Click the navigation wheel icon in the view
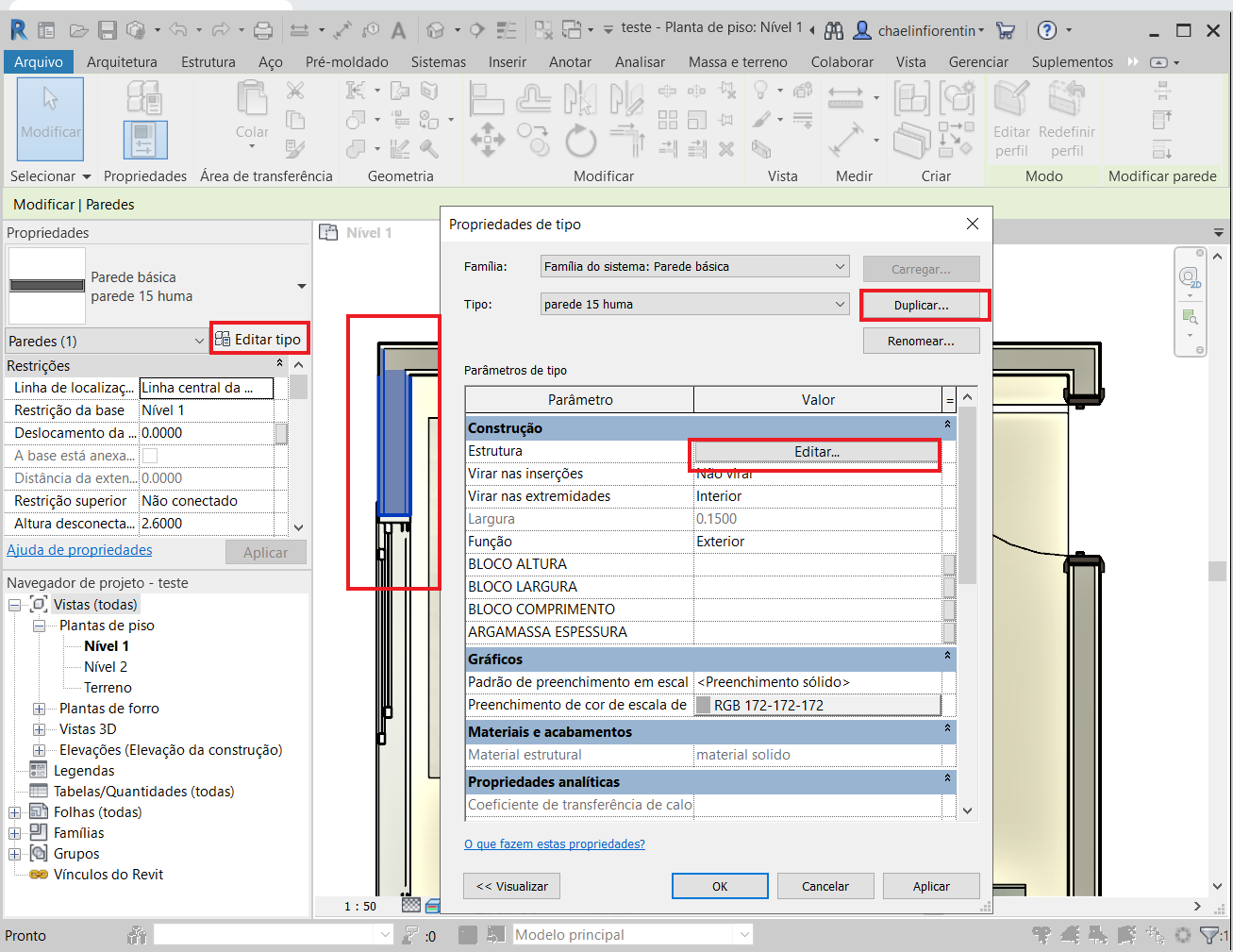Viewport: 1233px width, 952px height. click(1190, 277)
